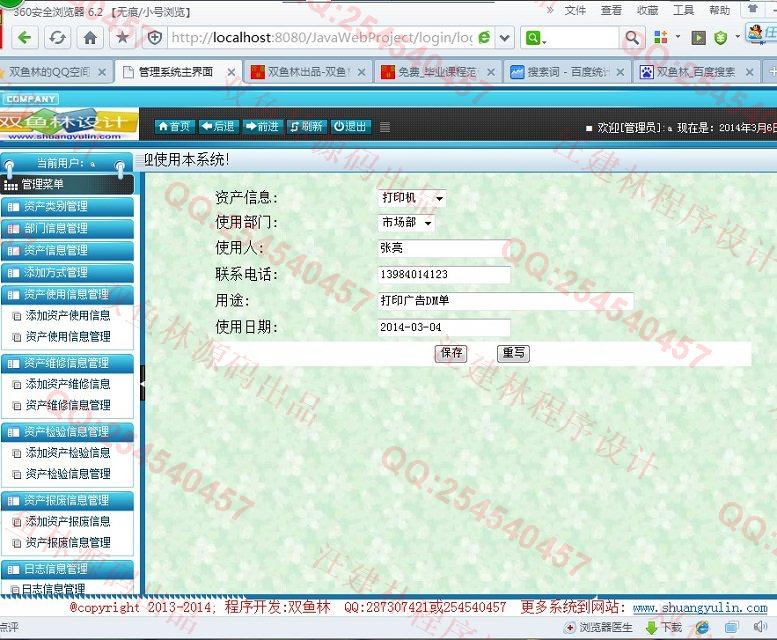The image size is (777, 640).
Task: Reload the page with the refresh icon
Action: click(57, 38)
